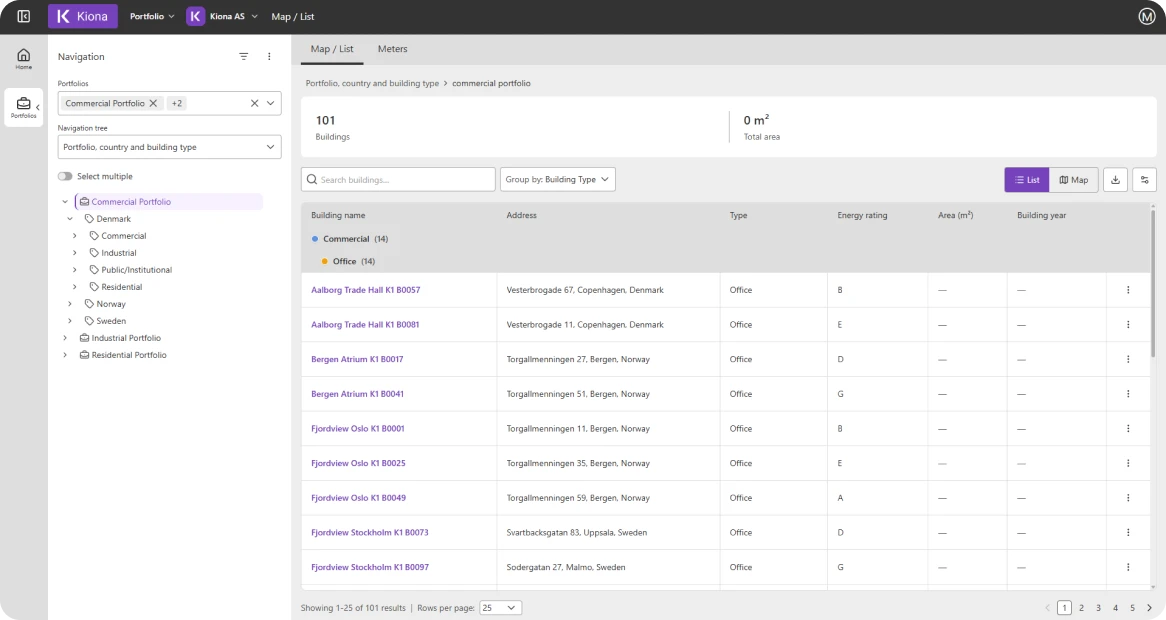The height and width of the screenshot is (620, 1166).
Task: Open row menu for Fjordview Stockholm K1 B0073
Action: click(1128, 532)
